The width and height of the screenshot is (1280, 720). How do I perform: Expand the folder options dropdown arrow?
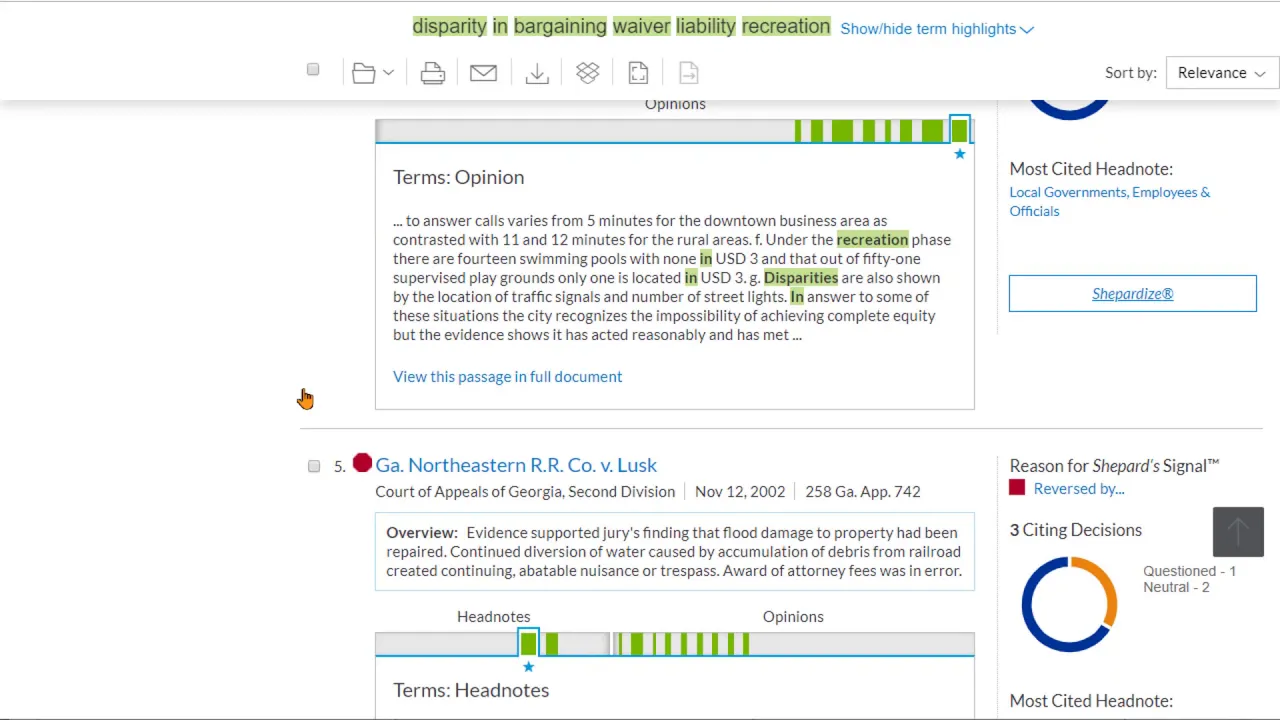tap(389, 73)
